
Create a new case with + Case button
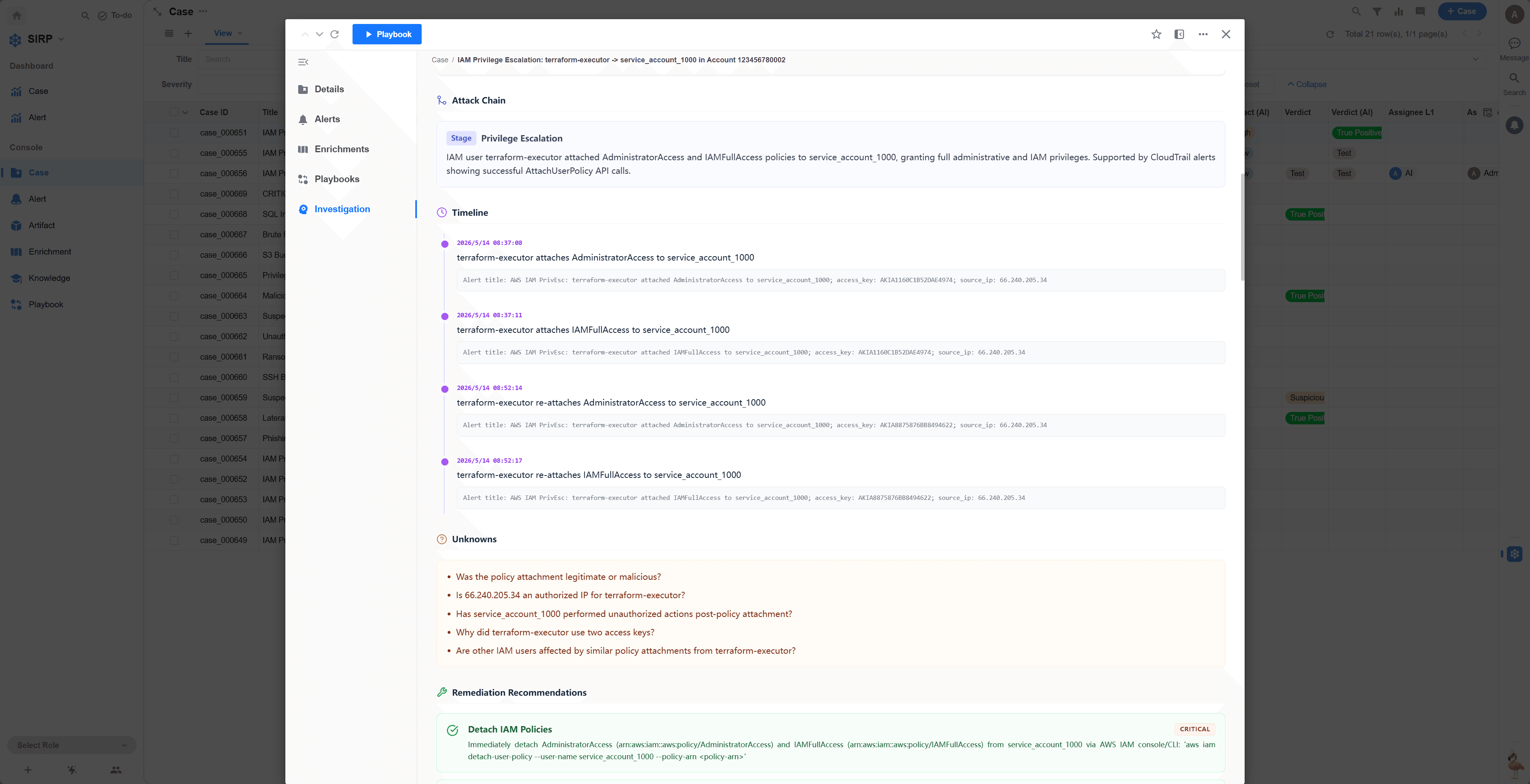[x=1462, y=11]
